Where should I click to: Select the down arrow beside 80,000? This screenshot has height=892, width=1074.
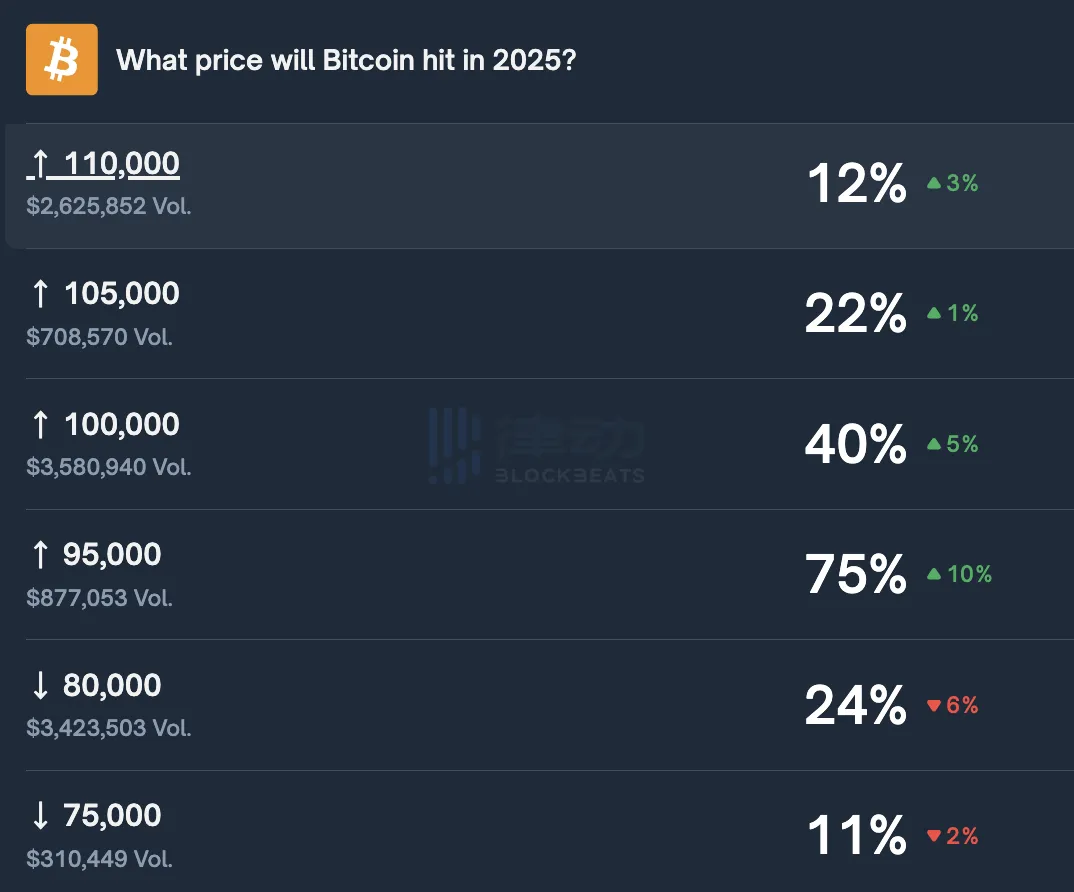pos(39,684)
